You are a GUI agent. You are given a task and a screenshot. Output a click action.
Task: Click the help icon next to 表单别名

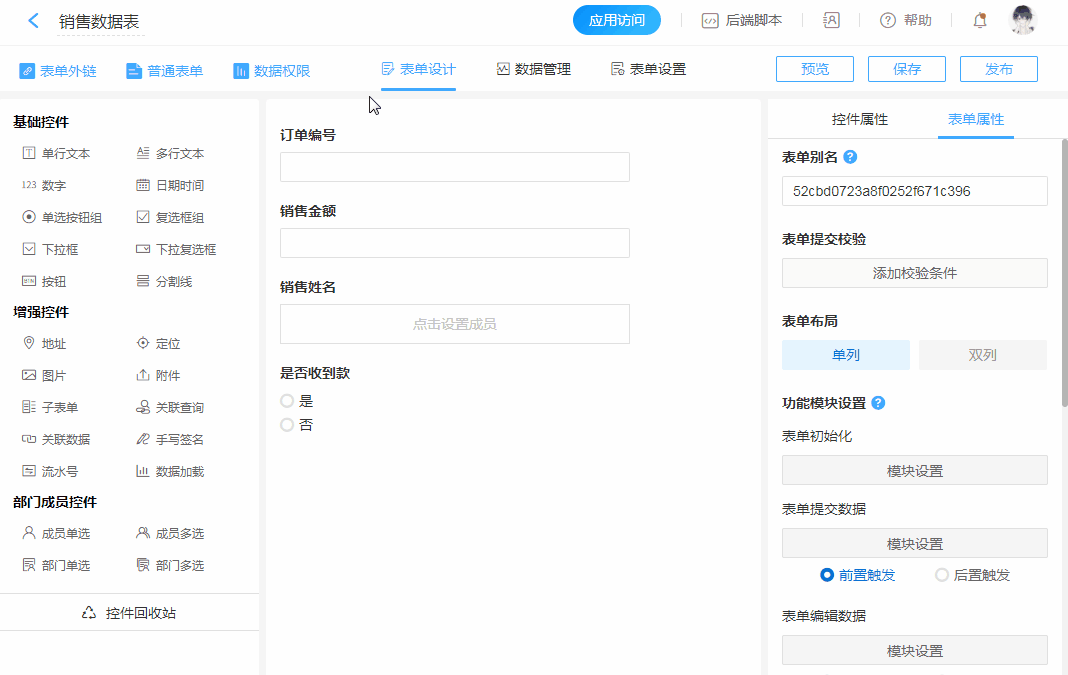850,157
